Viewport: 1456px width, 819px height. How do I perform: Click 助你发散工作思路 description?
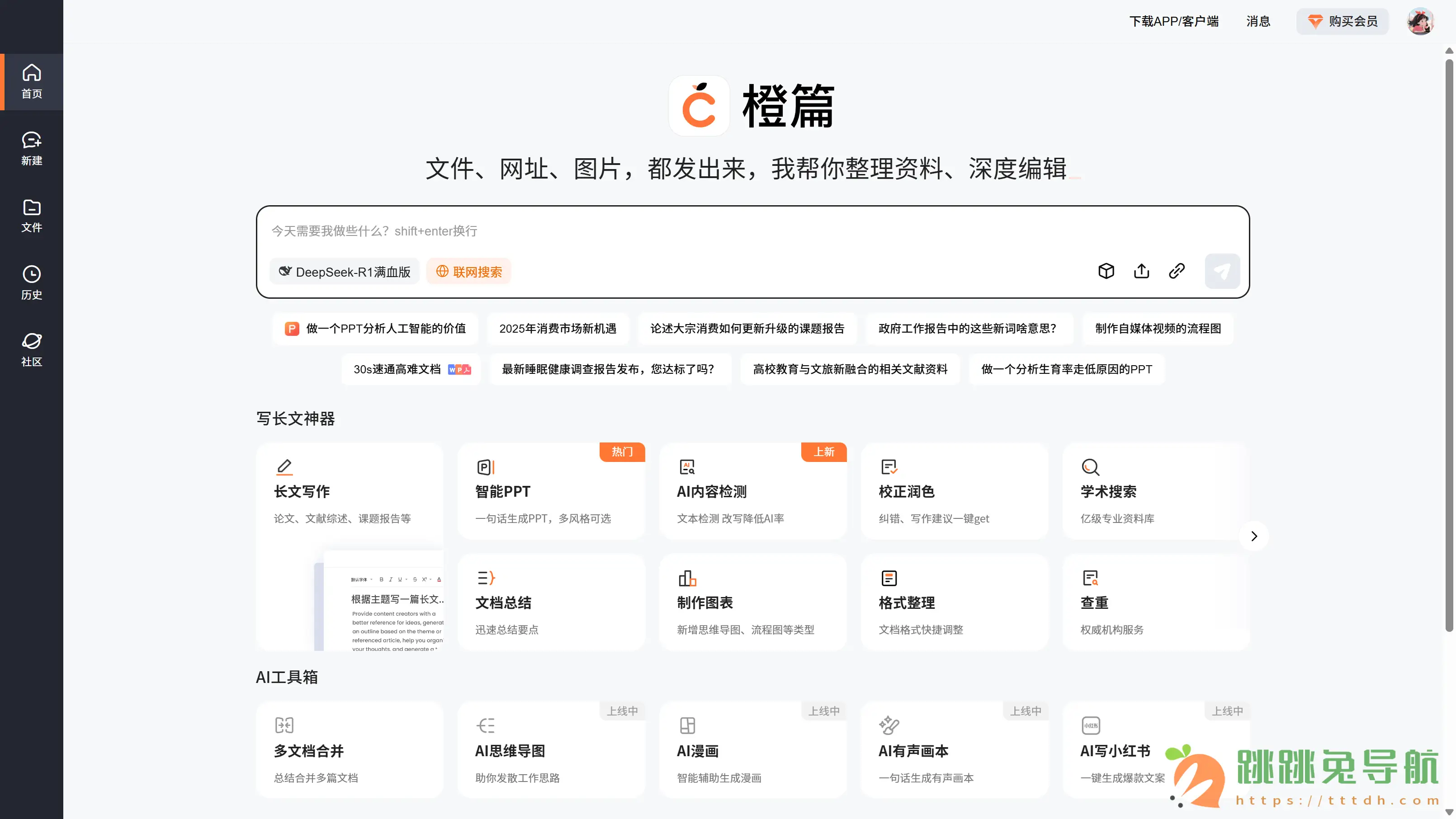tap(517, 778)
